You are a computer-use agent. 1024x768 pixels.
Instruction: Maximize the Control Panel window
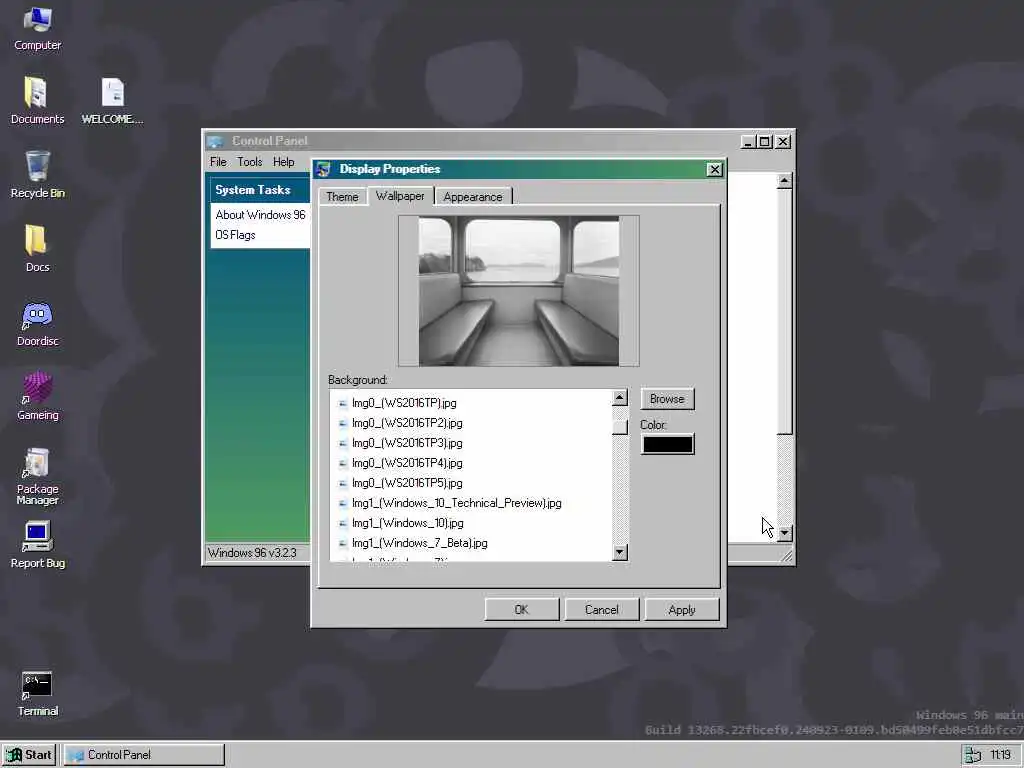[765, 141]
